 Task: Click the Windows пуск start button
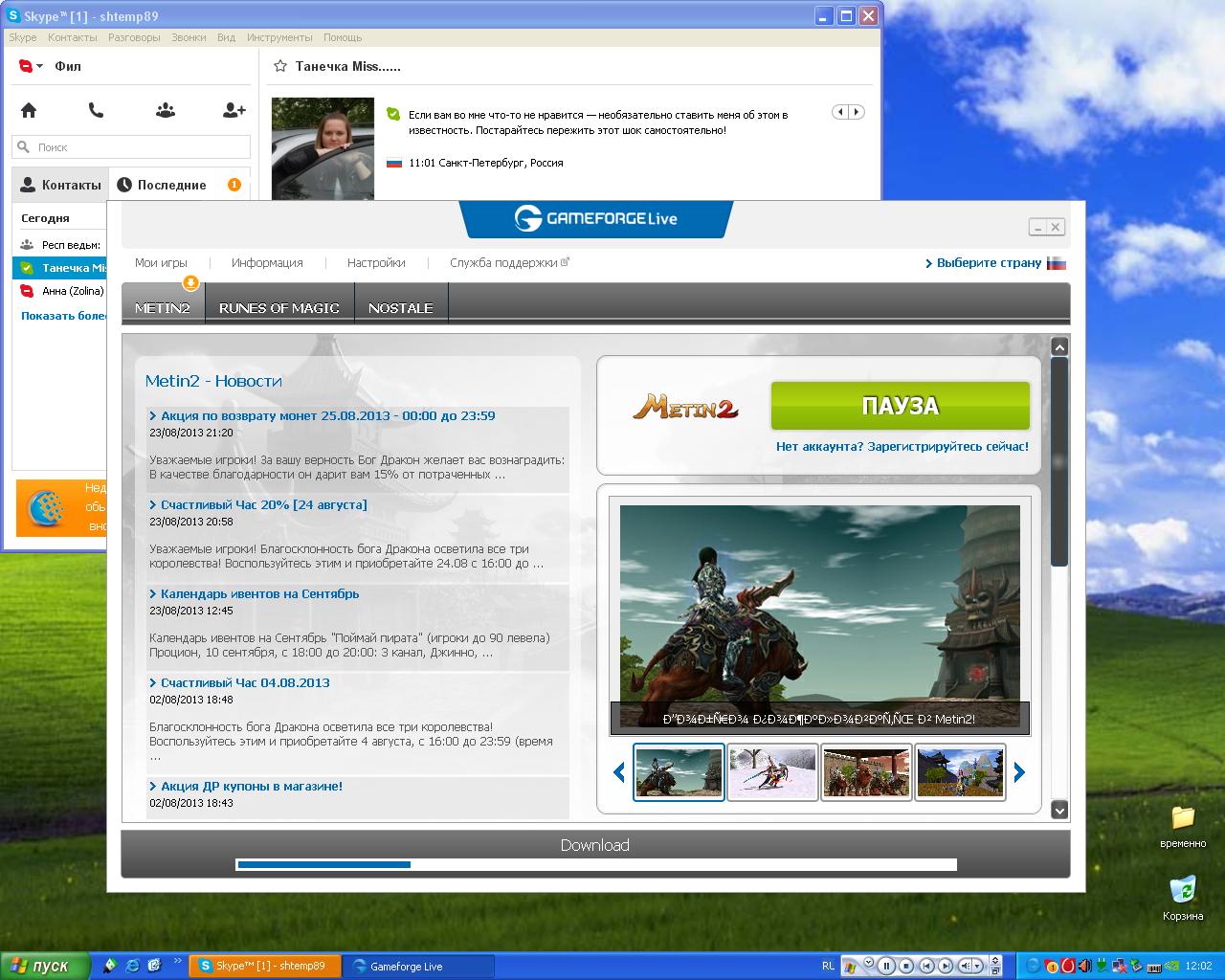click(45, 966)
